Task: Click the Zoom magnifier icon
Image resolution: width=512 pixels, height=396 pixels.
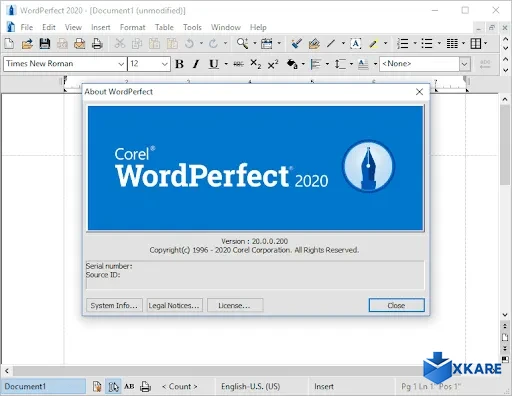Action: [x=242, y=43]
